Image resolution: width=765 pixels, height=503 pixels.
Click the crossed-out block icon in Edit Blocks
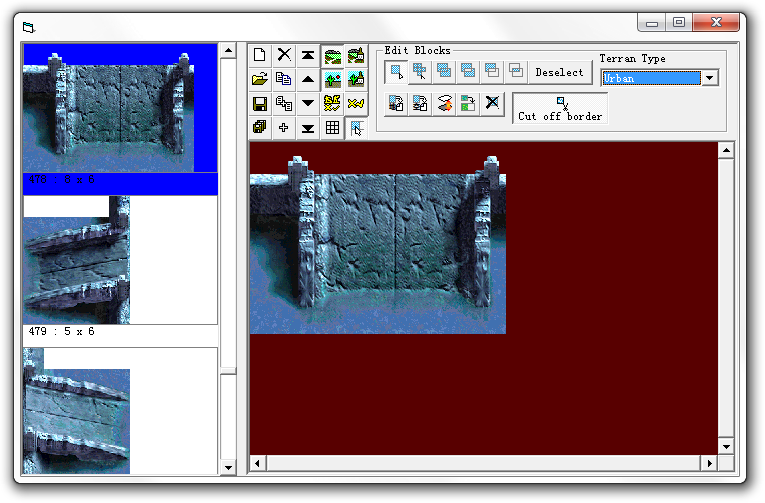492,102
